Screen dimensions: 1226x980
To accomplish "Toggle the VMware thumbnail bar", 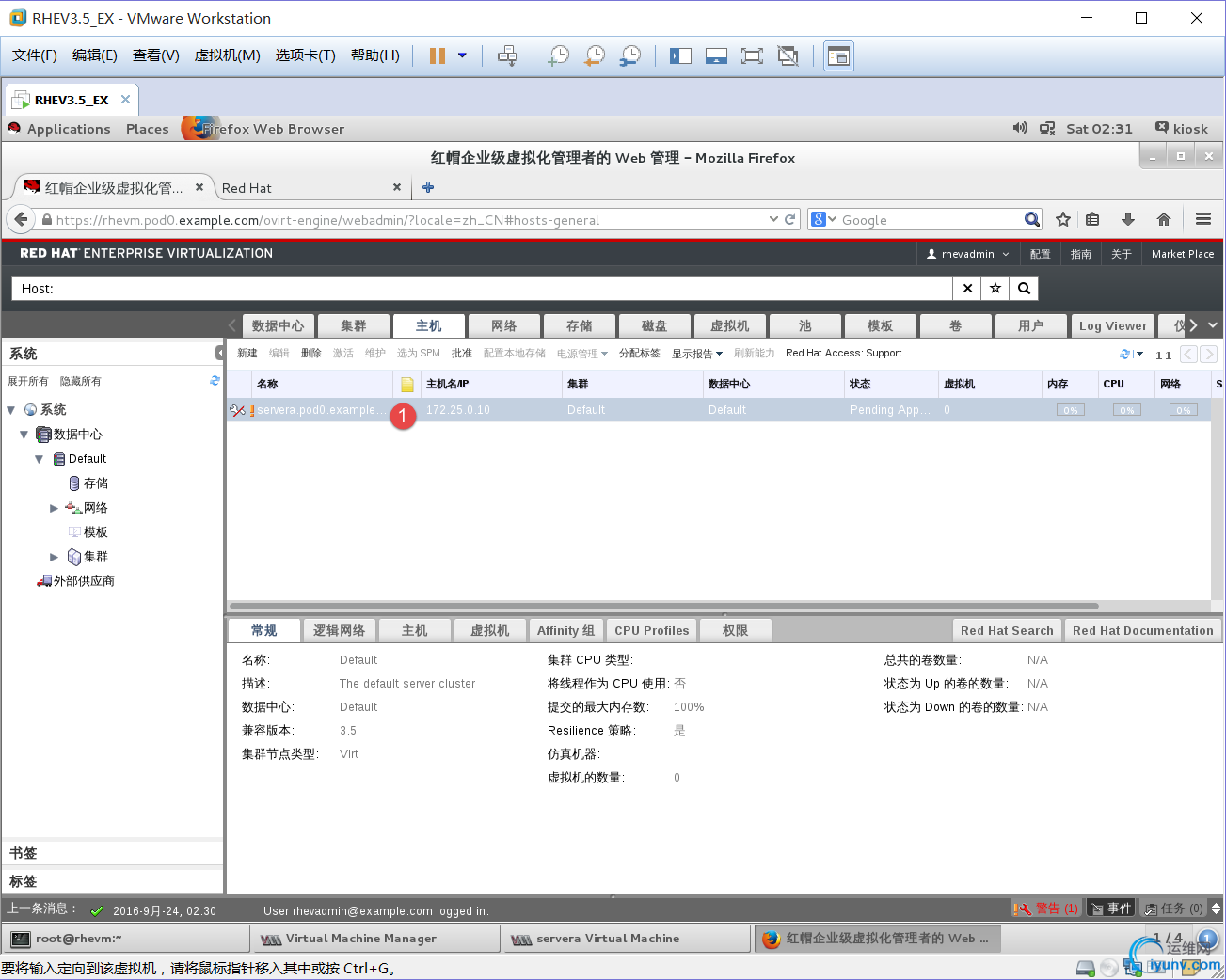I will click(x=716, y=55).
